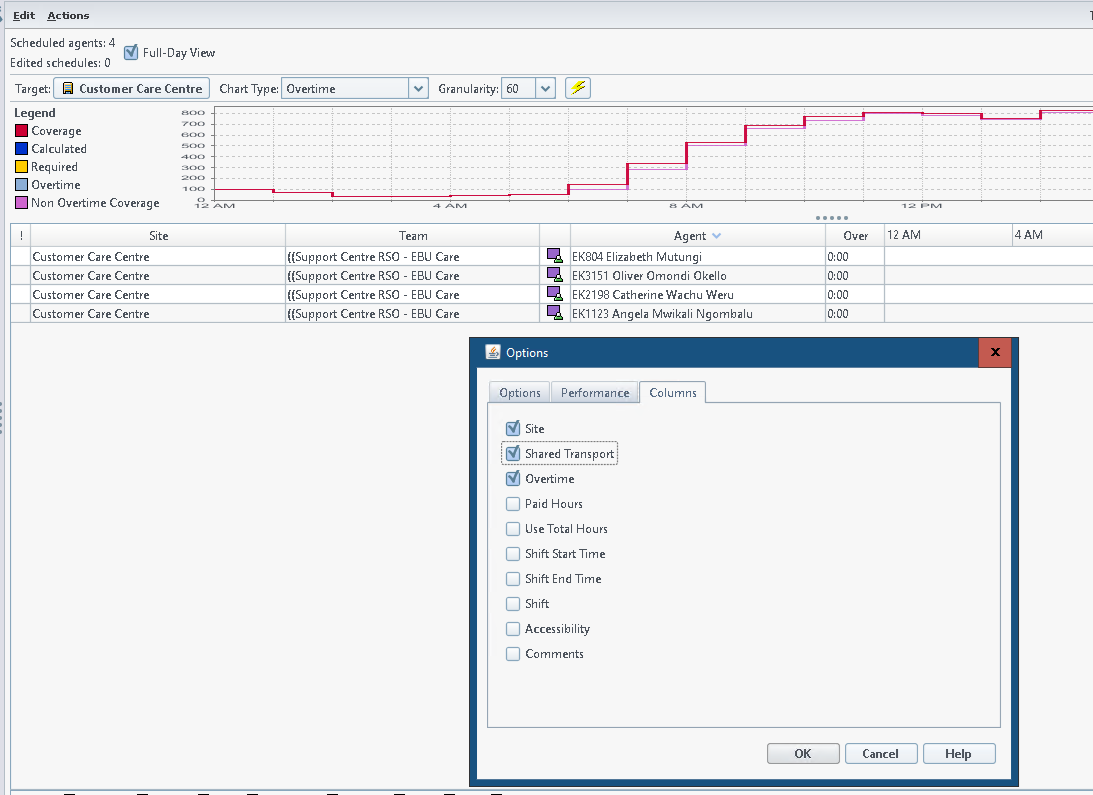Screen dimensions: 1093x795
Task: Click OK in the Options dialog
Action: click(x=802, y=754)
